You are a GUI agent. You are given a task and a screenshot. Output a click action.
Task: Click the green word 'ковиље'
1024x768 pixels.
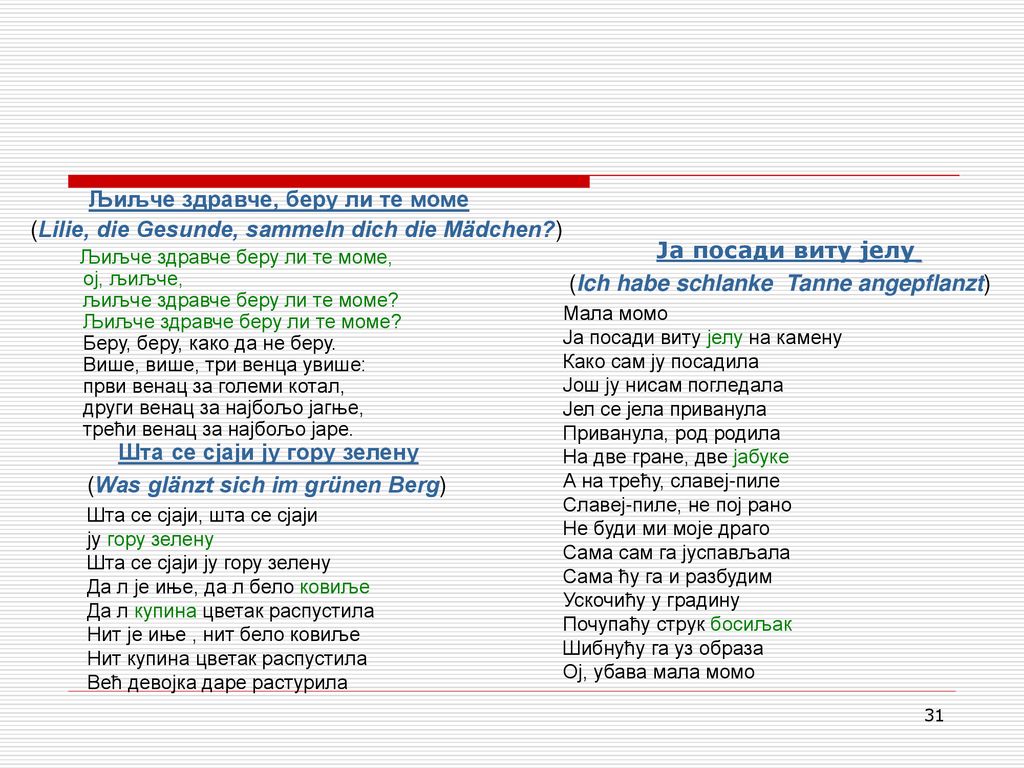tap(334, 586)
